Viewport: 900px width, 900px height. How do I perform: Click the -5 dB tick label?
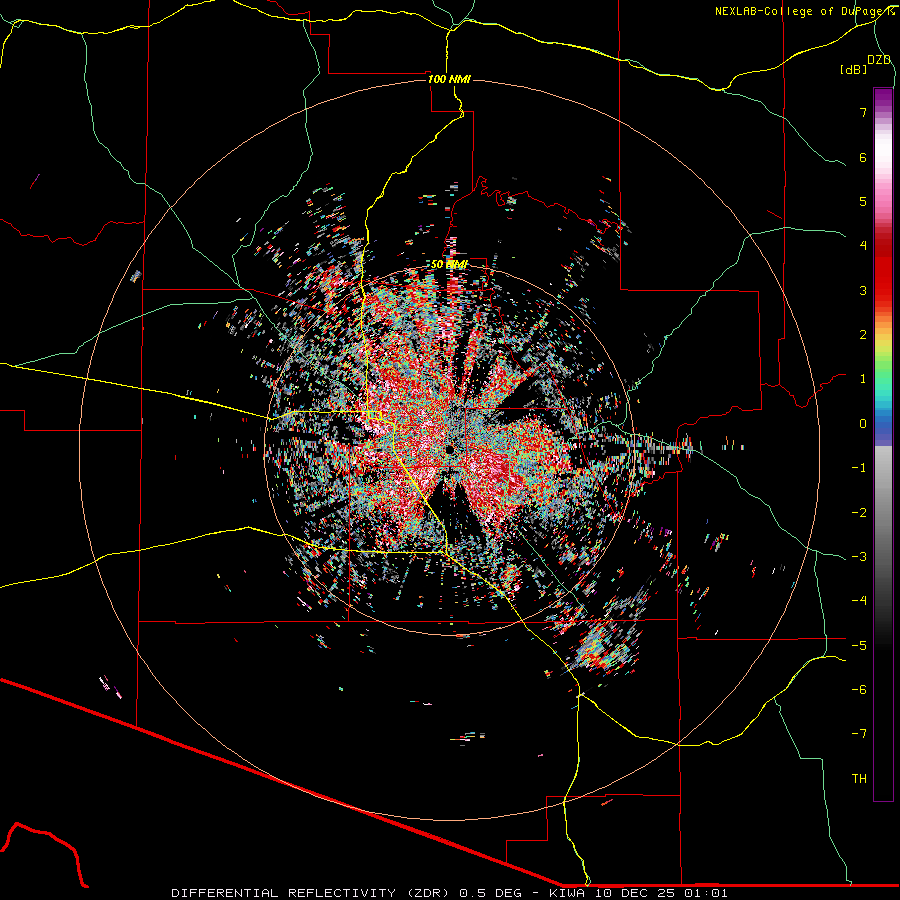pos(859,645)
